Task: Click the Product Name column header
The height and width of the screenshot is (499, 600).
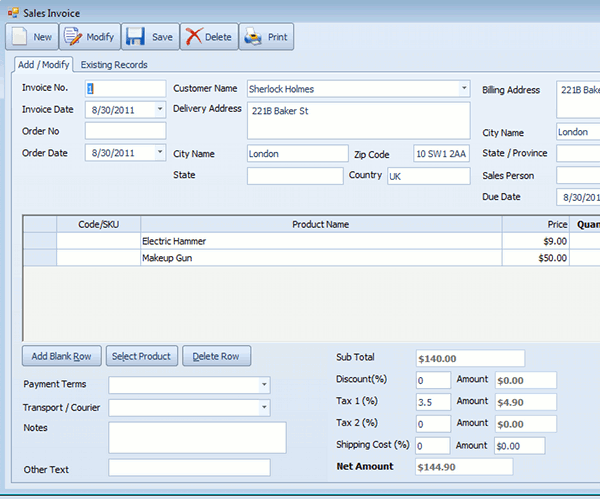Action: coord(321,224)
